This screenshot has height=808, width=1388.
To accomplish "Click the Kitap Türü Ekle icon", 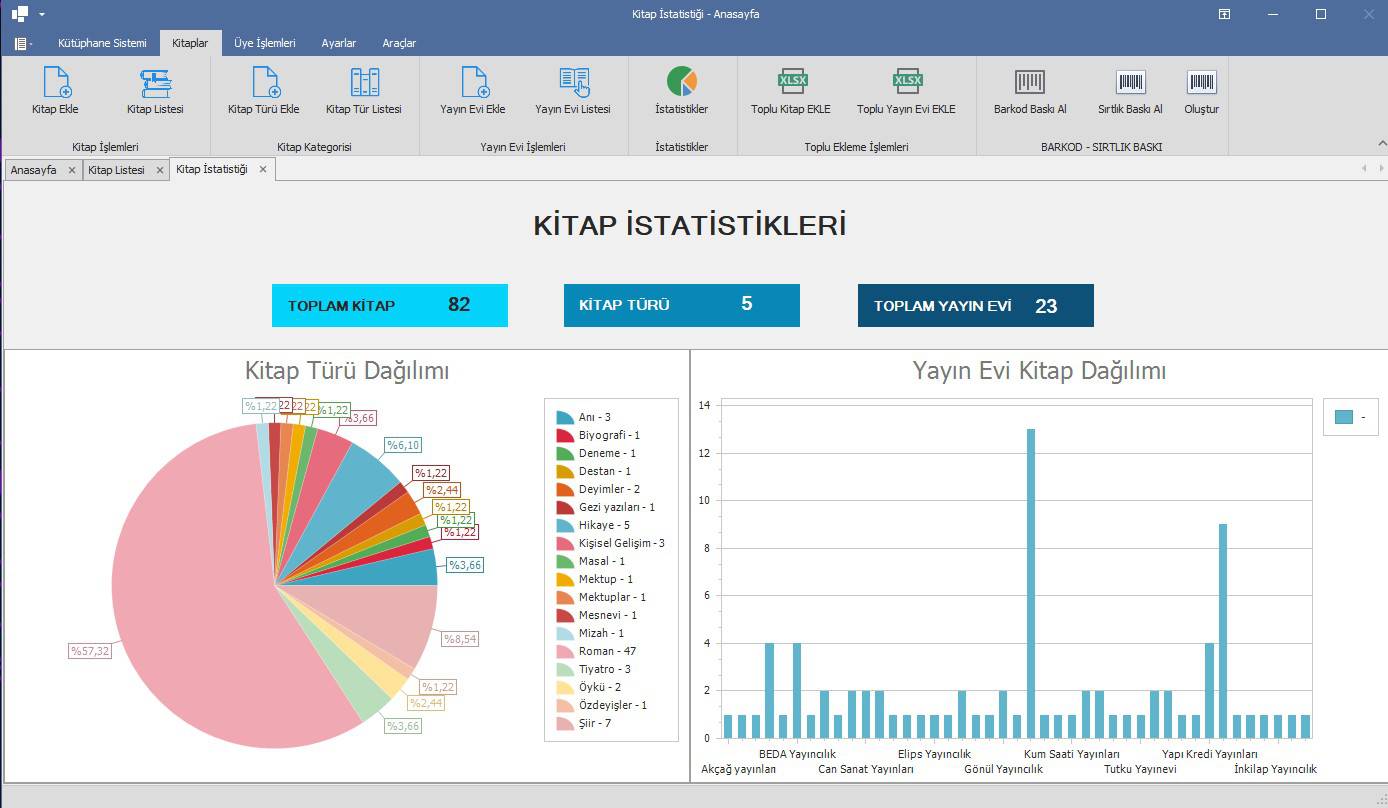I will tap(263, 91).
